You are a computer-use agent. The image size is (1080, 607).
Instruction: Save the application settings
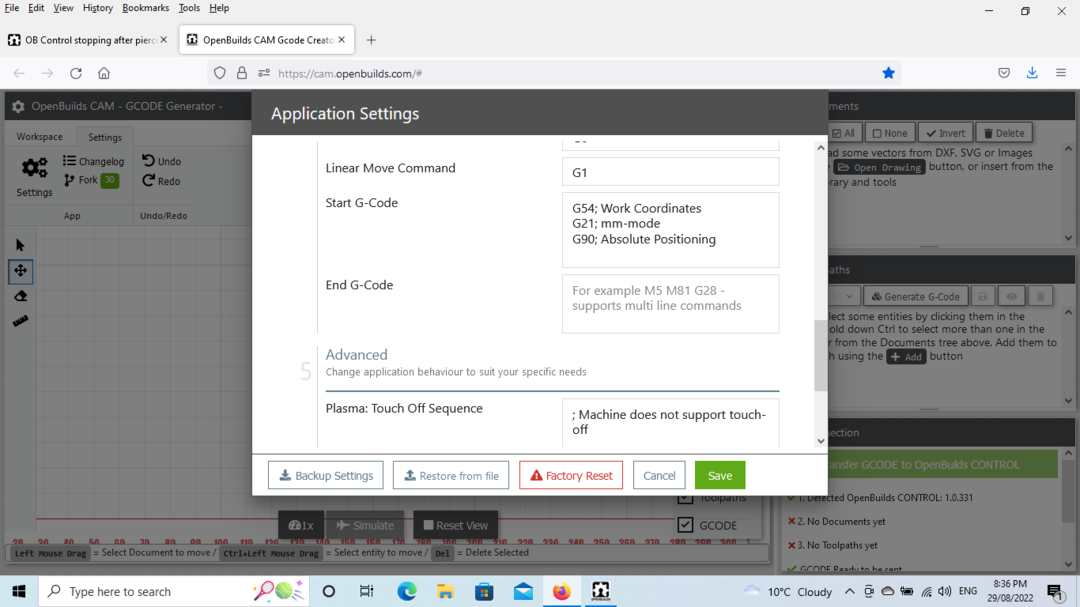(x=720, y=475)
